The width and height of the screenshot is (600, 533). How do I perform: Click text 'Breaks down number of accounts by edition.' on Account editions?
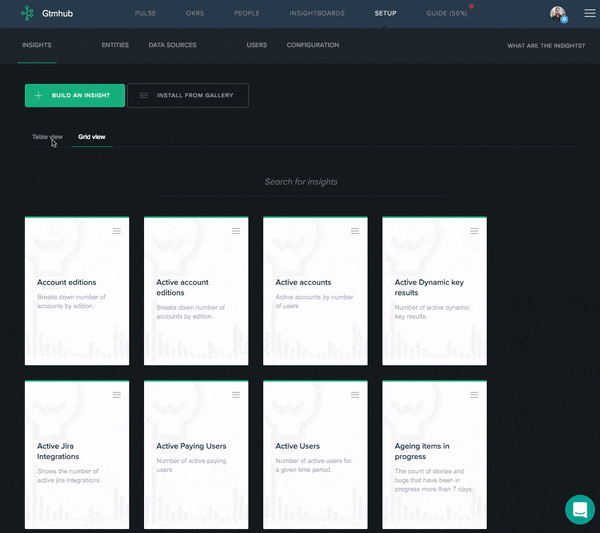(72, 302)
